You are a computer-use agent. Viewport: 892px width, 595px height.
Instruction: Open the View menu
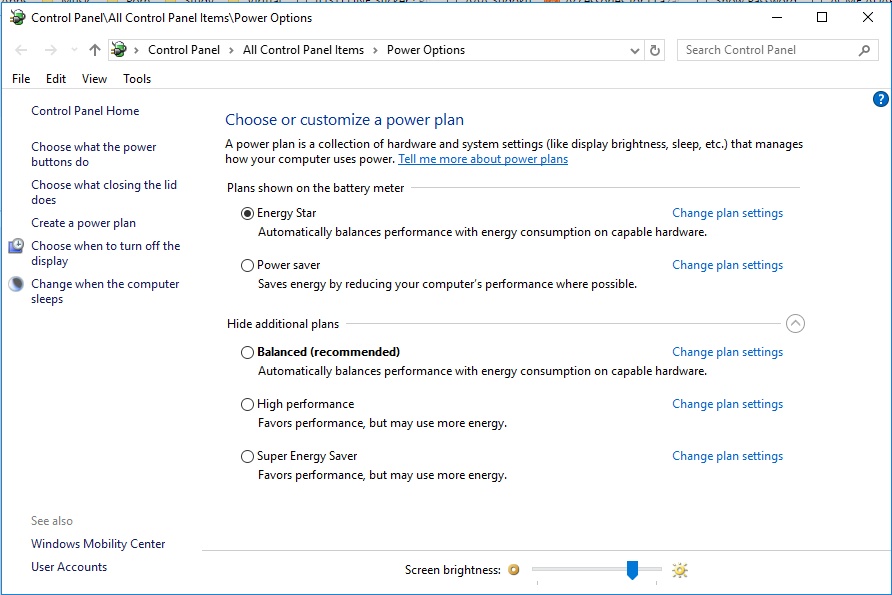[94, 78]
